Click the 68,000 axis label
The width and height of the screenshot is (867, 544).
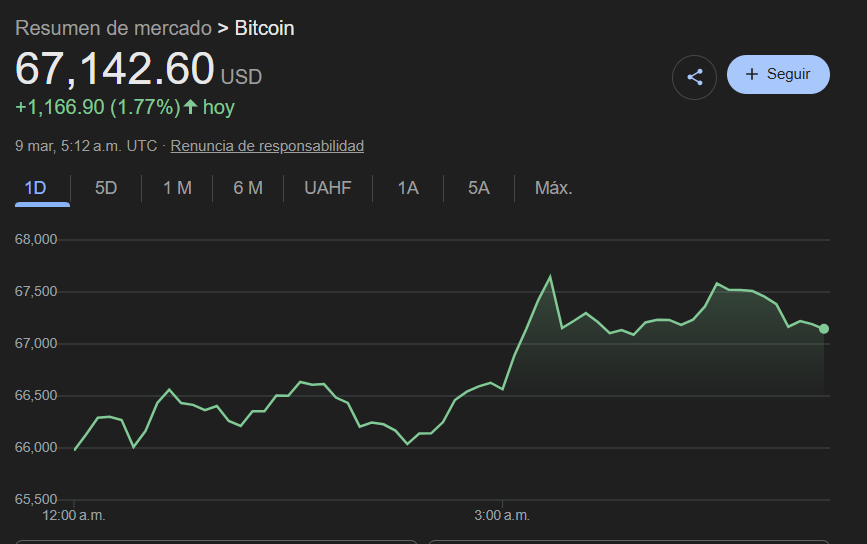coord(36,239)
